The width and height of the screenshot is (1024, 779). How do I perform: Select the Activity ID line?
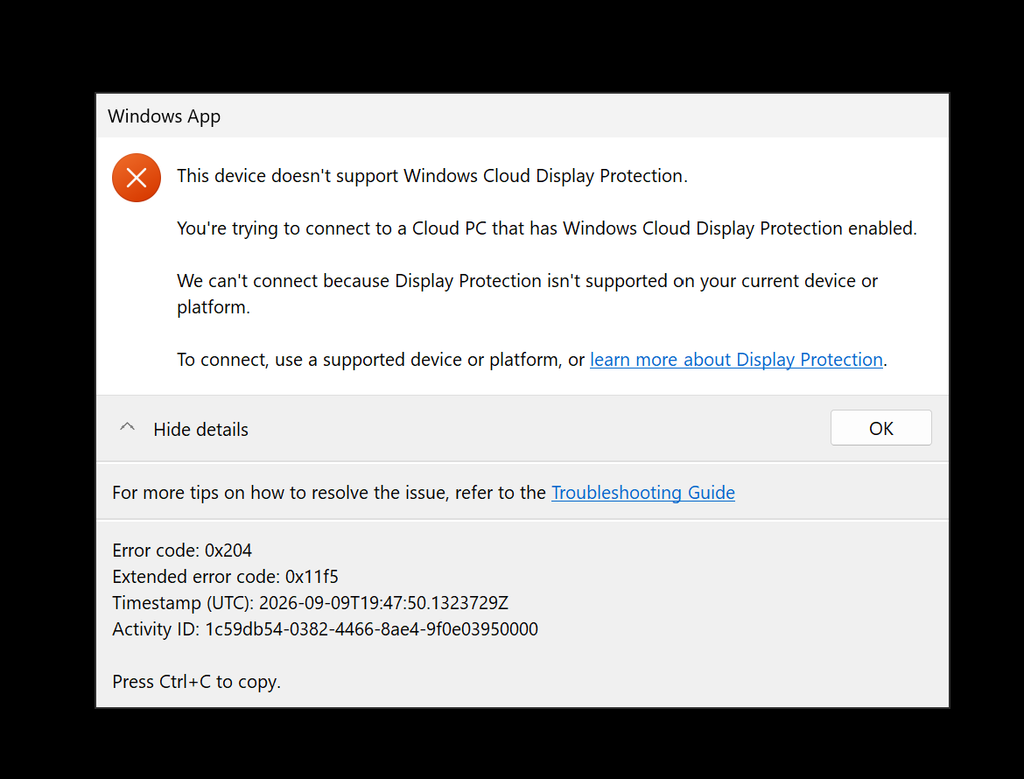pos(325,629)
